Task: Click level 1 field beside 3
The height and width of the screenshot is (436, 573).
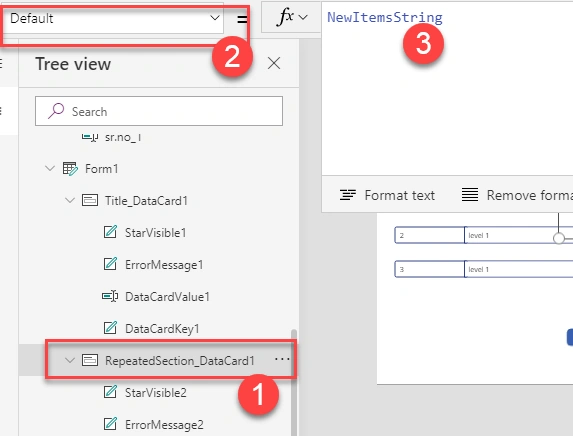Action: (x=519, y=269)
